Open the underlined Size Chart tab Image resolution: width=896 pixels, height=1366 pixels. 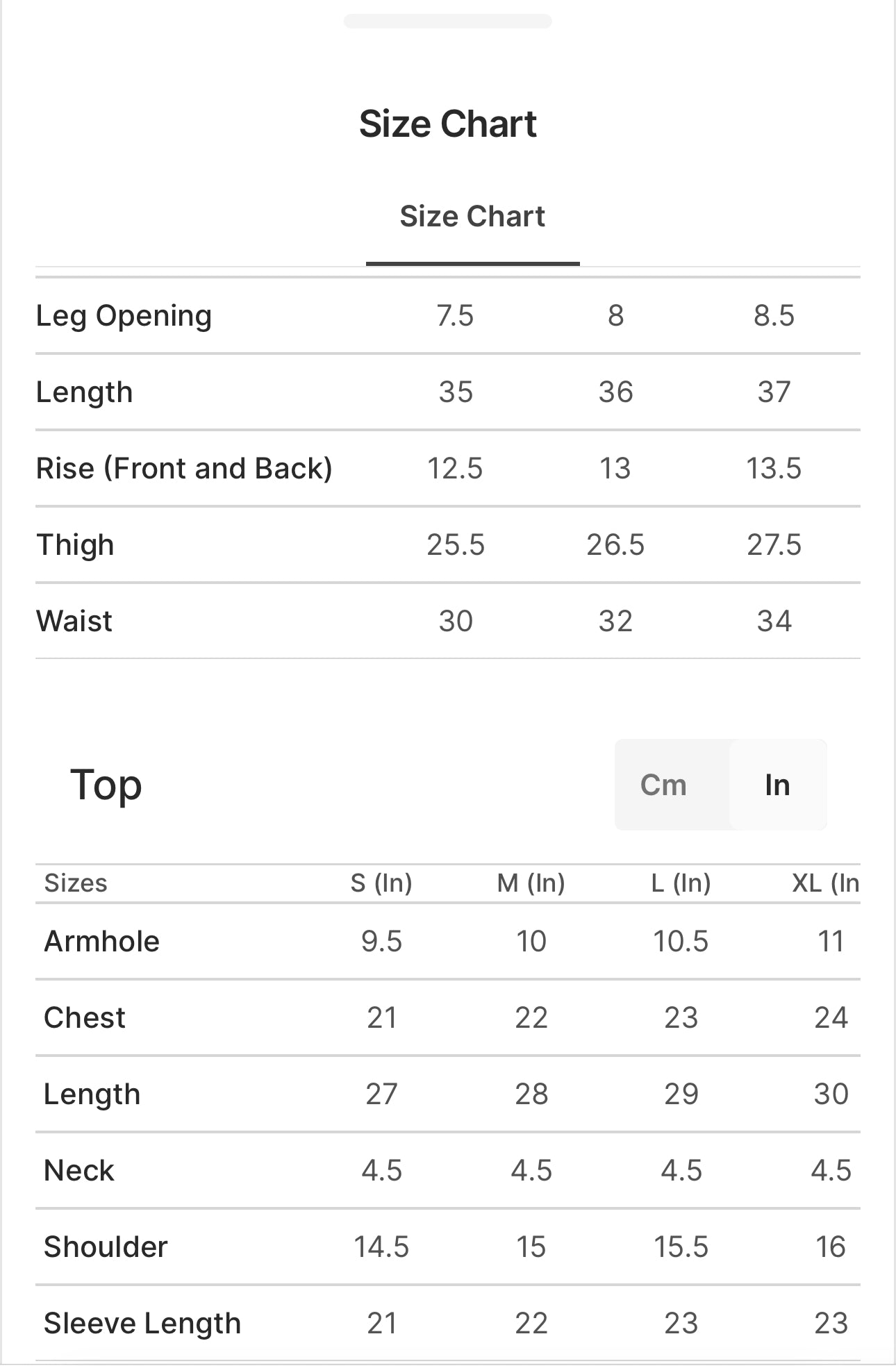[472, 217]
